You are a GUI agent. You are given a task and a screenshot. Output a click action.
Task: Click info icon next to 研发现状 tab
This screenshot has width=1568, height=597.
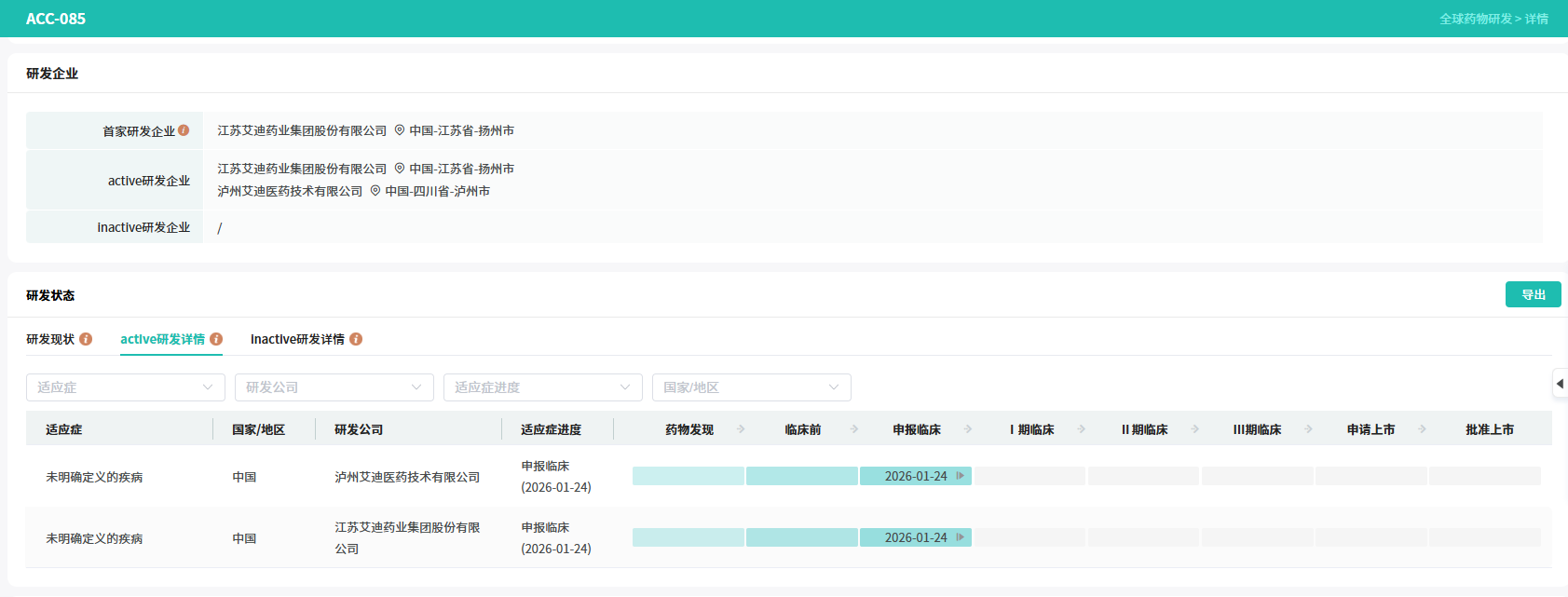[86, 339]
